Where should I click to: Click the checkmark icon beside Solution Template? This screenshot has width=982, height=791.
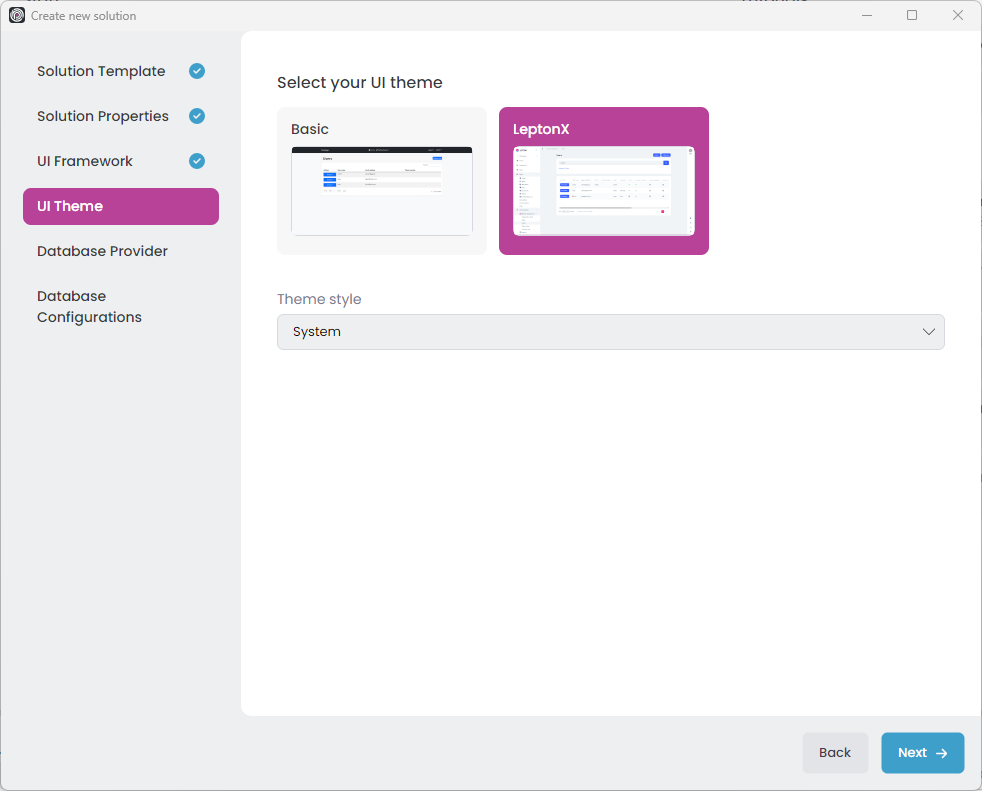pos(197,71)
